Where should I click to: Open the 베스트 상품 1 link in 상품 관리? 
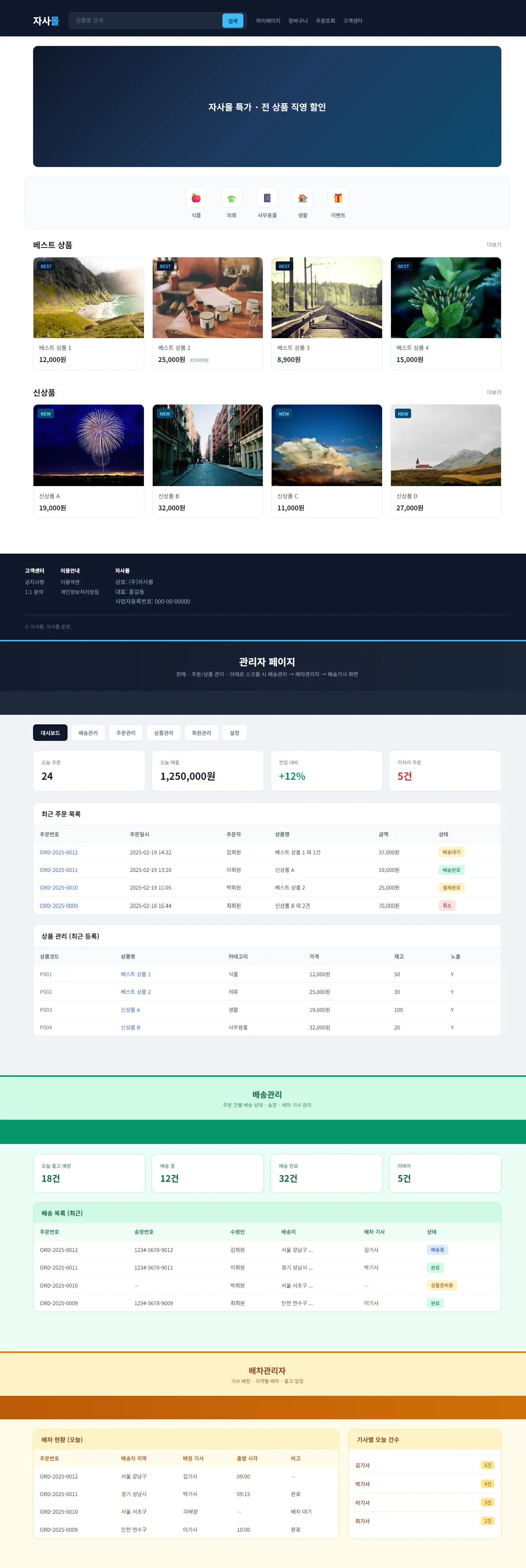point(135,974)
